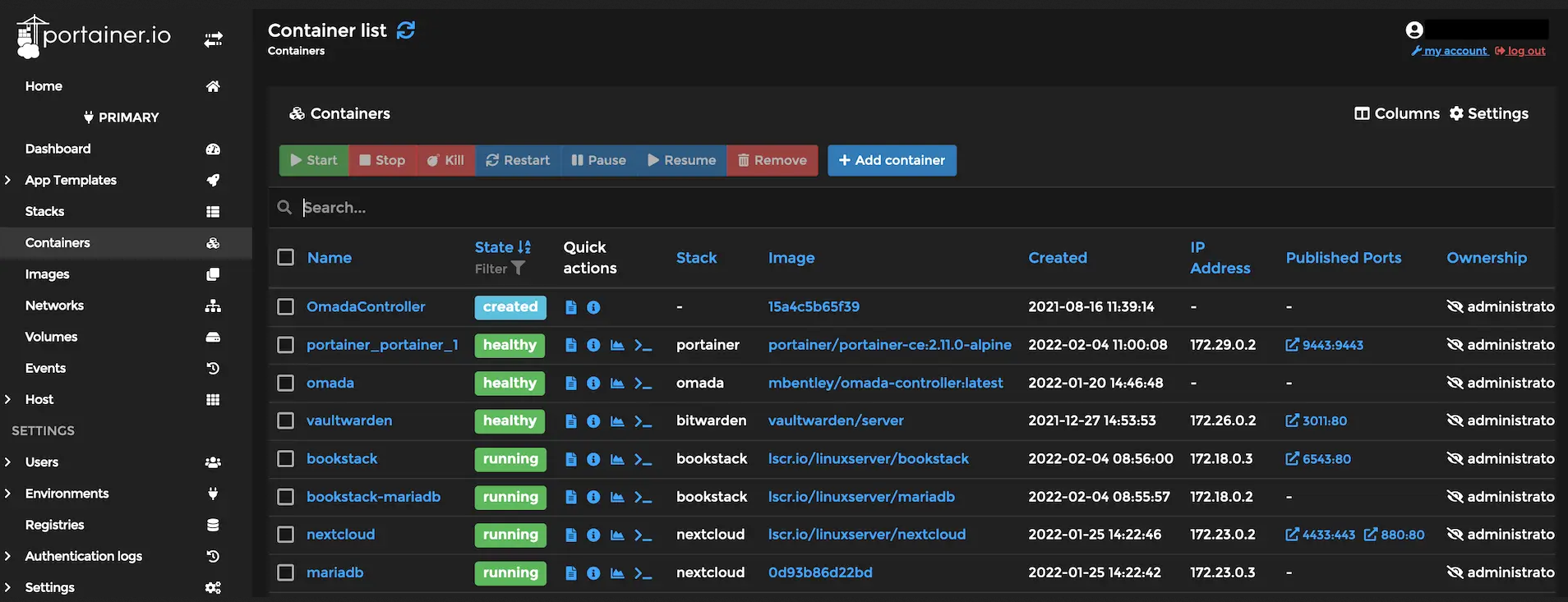
Task: Expand the Users menu chevron
Action: pyautogui.click(x=7, y=462)
